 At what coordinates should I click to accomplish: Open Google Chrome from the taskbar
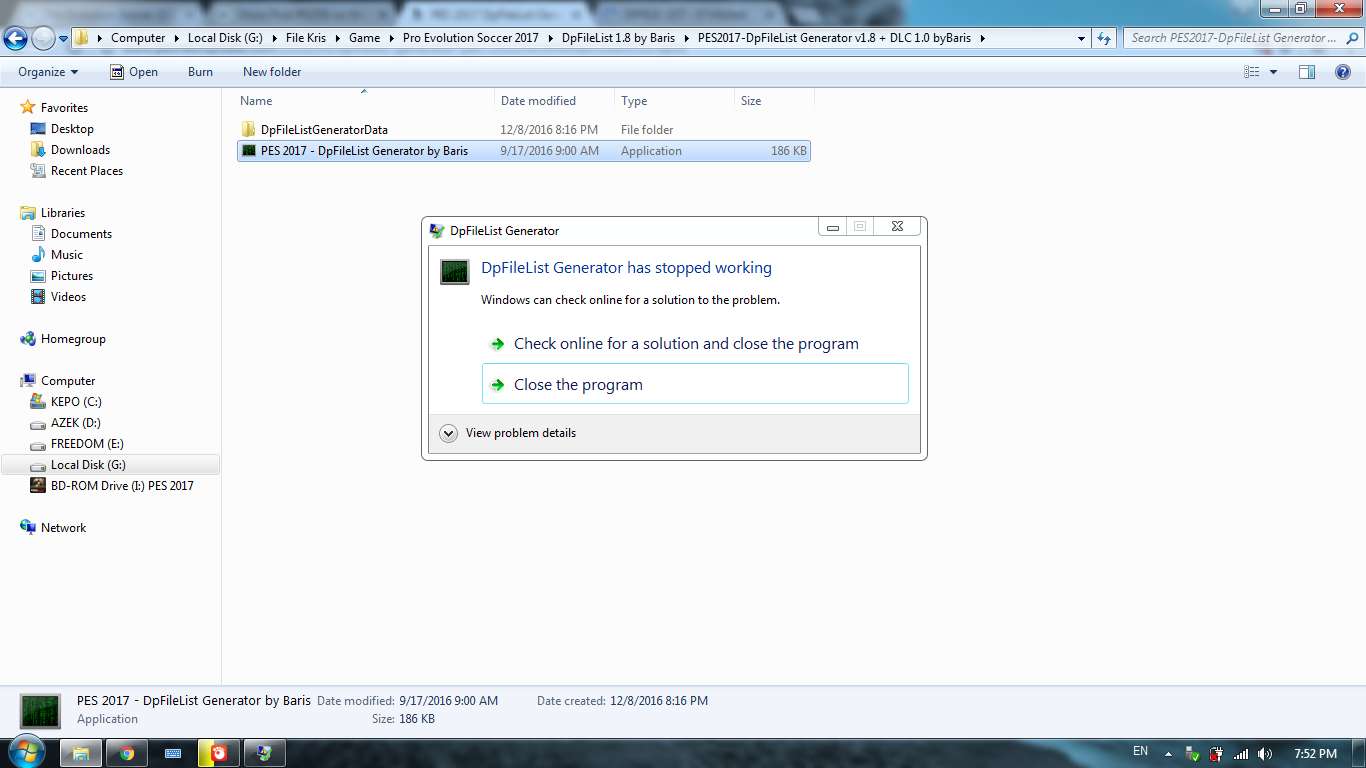(127, 753)
